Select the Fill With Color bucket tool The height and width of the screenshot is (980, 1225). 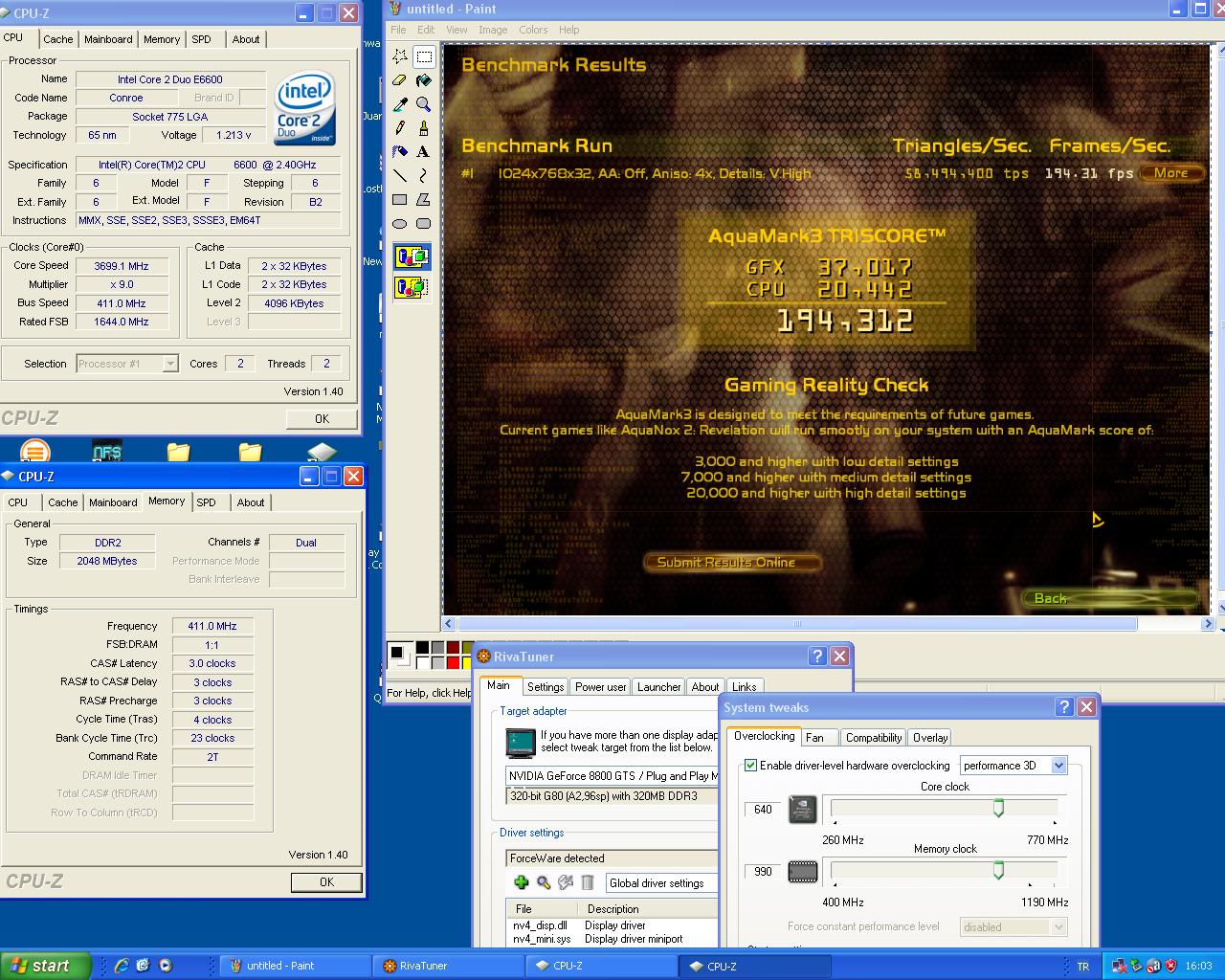(x=423, y=80)
